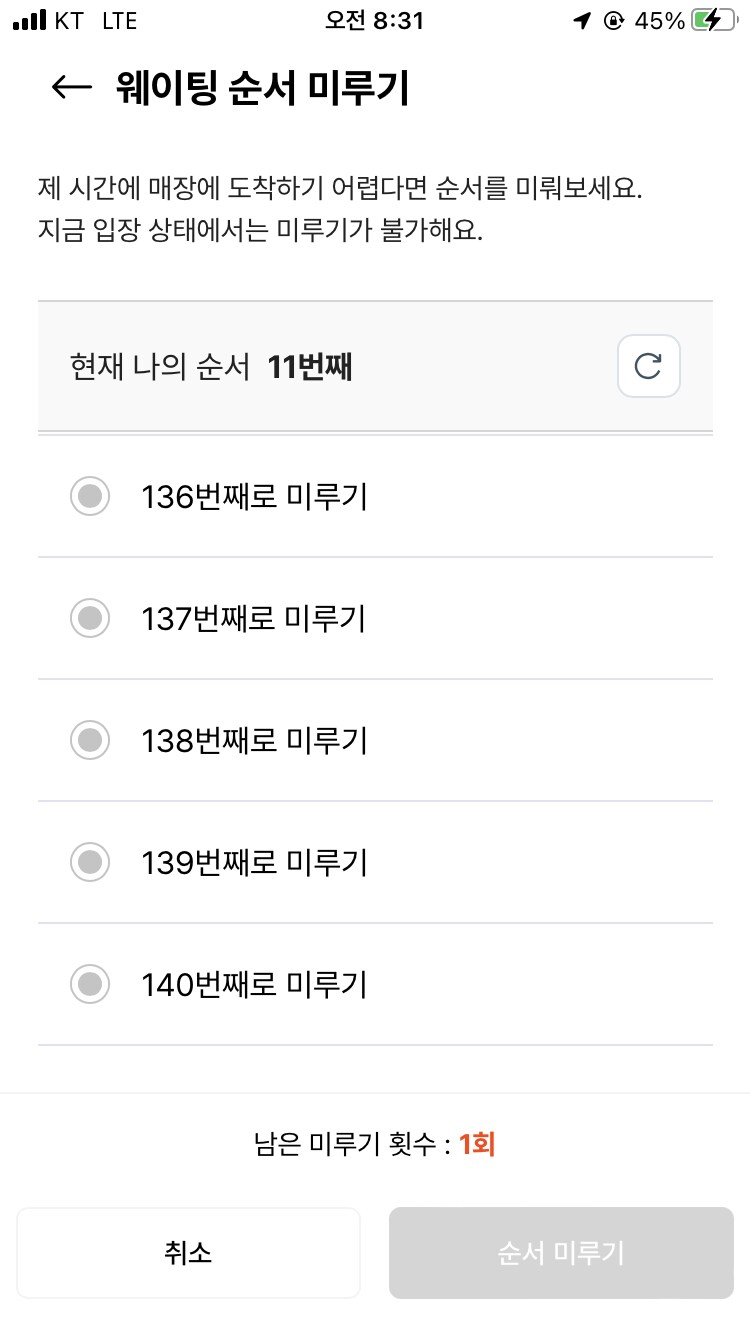Image resolution: width=750 pixels, height=1334 pixels.
Task: Refresh current waiting order
Action: click(x=649, y=367)
